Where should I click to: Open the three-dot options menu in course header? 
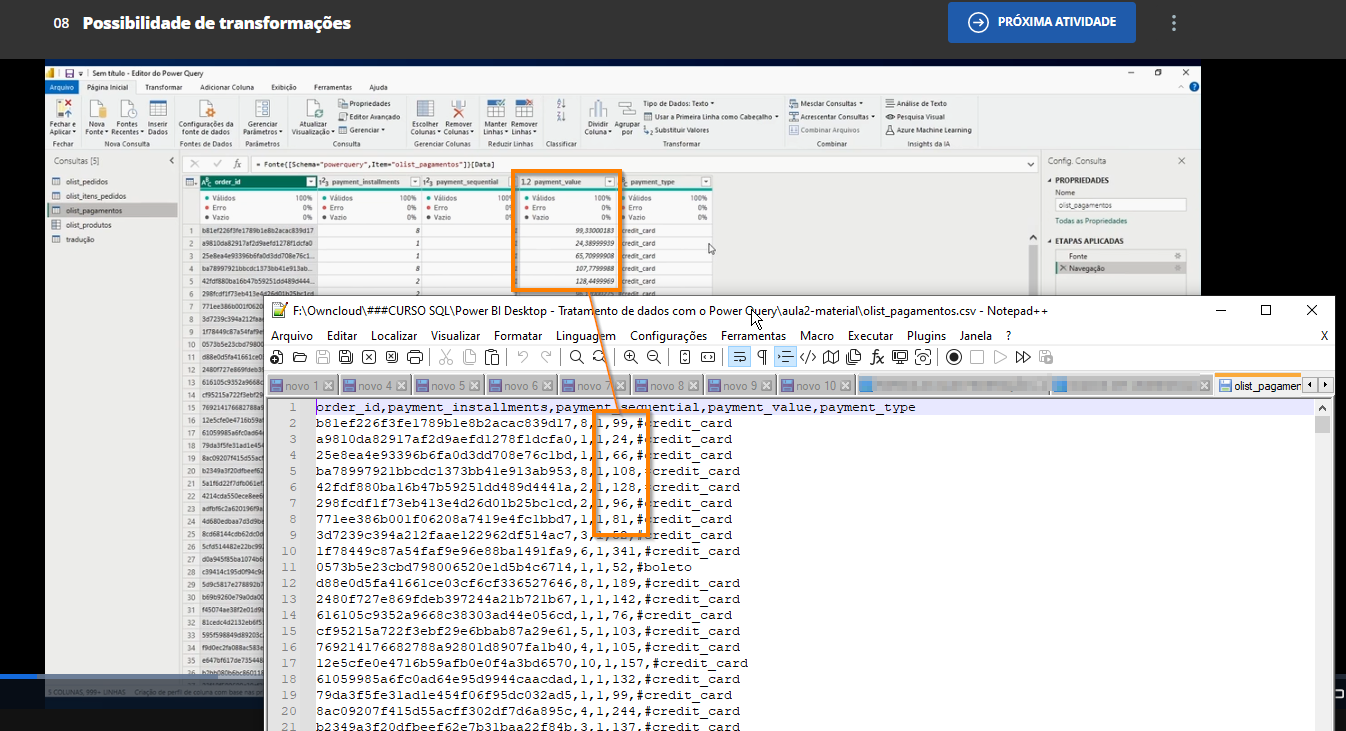pyautogui.click(x=1174, y=22)
